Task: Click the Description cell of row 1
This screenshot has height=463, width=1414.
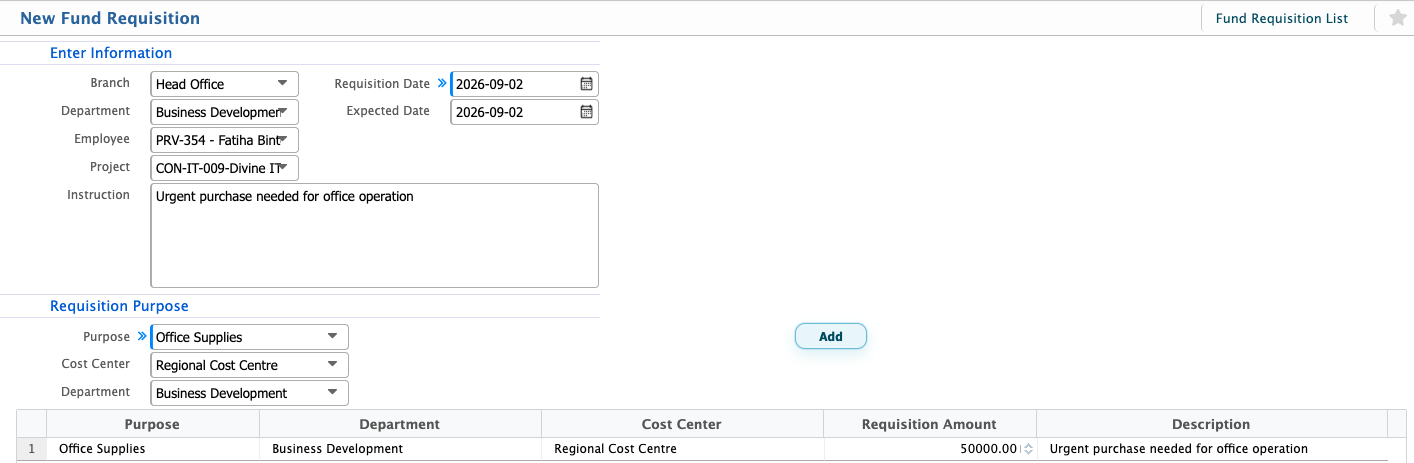Action: tap(1211, 449)
